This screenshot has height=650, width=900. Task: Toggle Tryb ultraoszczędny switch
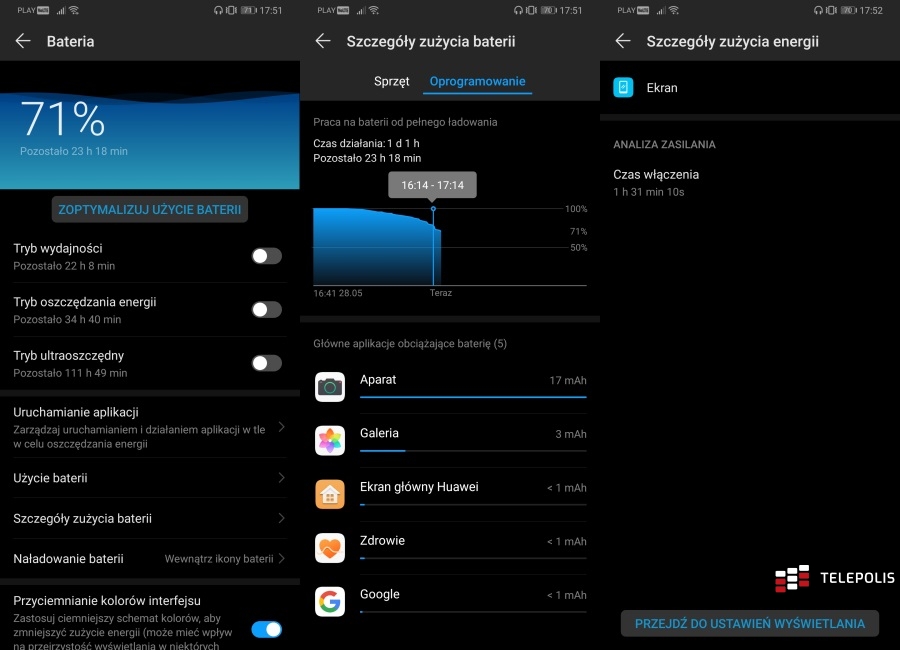click(266, 363)
